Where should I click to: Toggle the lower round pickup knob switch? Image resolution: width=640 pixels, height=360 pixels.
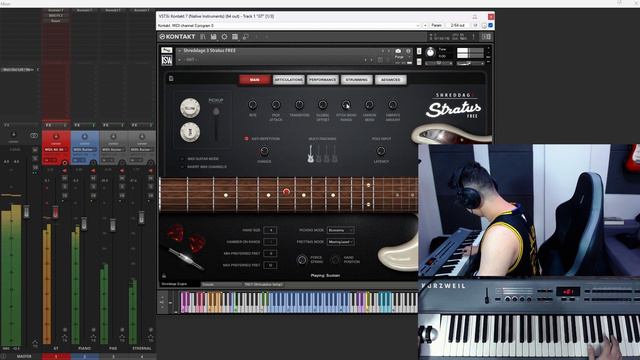[x=190, y=132]
